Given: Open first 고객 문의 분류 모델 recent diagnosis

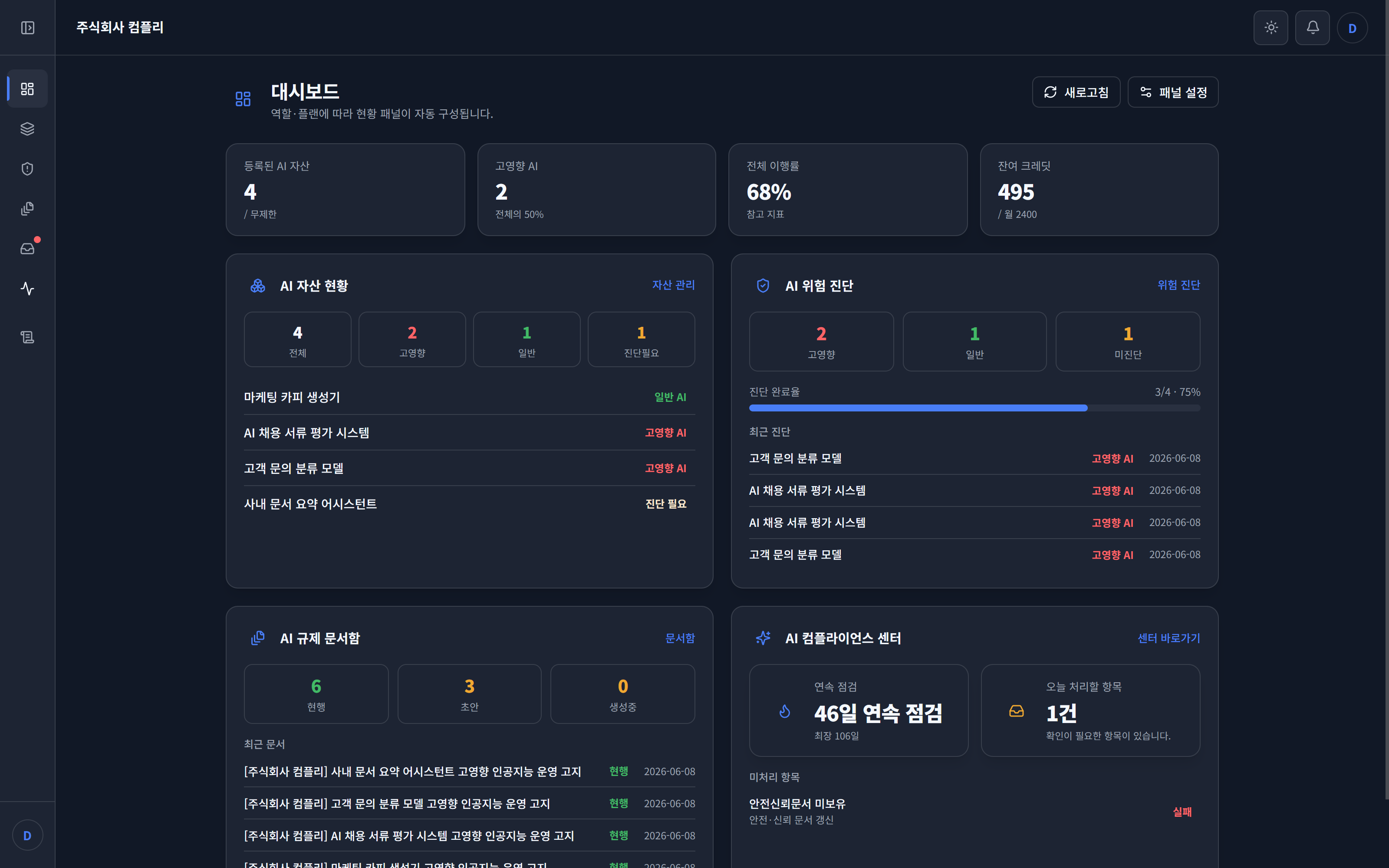Looking at the screenshot, I should 974,458.
